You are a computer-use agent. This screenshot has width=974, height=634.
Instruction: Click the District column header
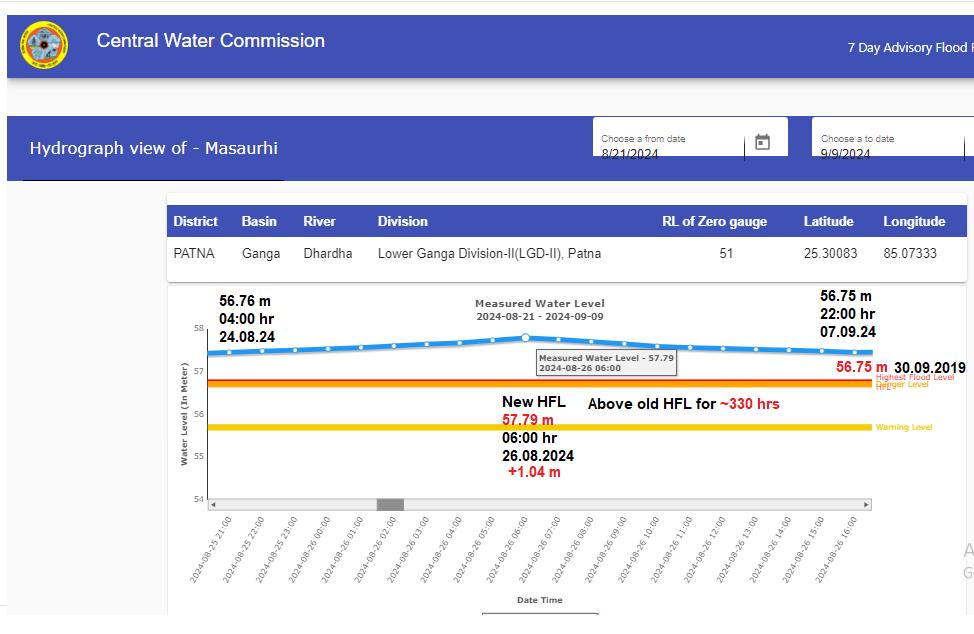coord(195,221)
